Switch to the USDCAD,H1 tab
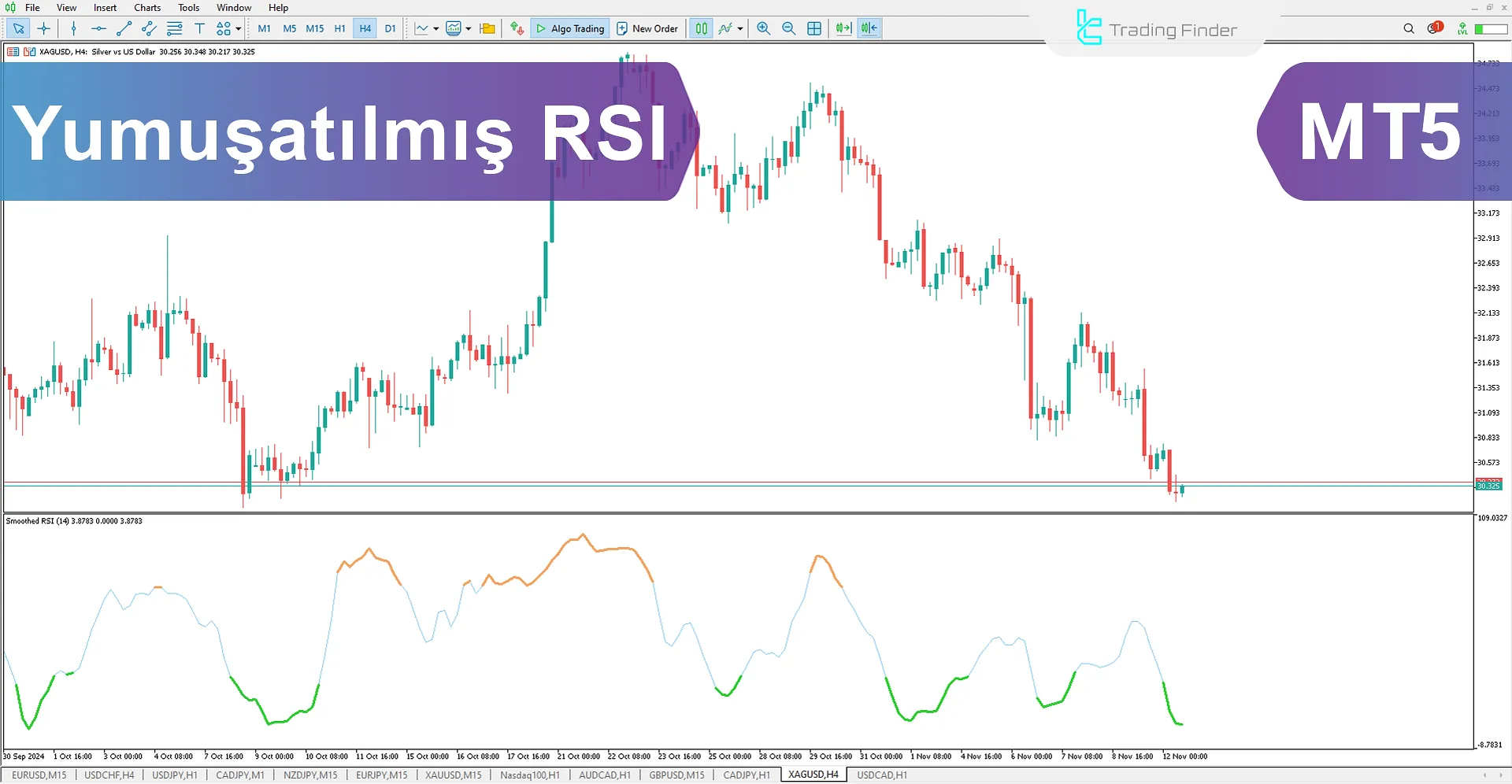Image resolution: width=1512 pixels, height=784 pixels. click(x=880, y=775)
